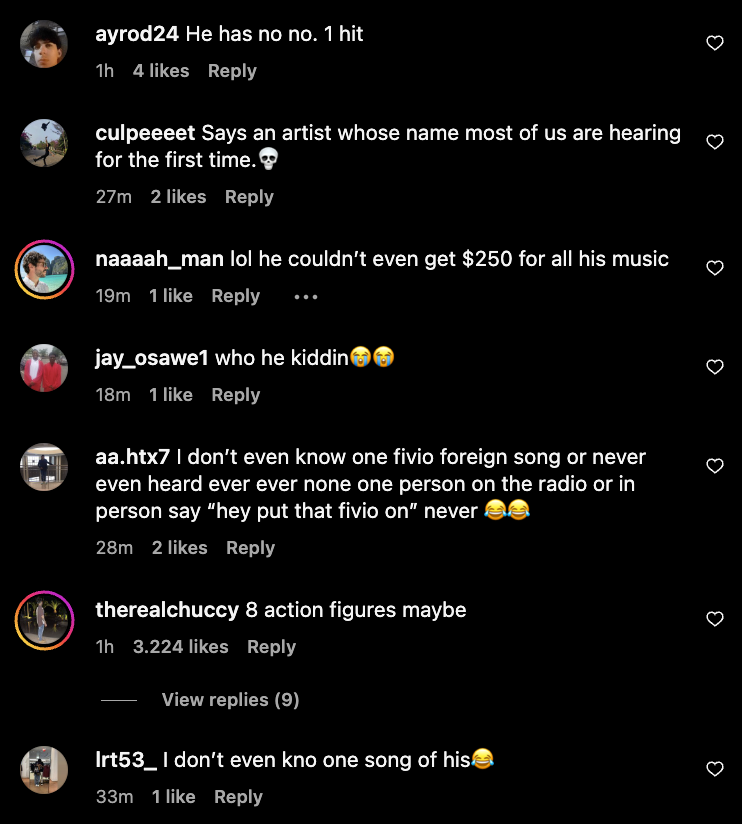Toggle the like heart on lrt53_'s comment

pos(715,769)
